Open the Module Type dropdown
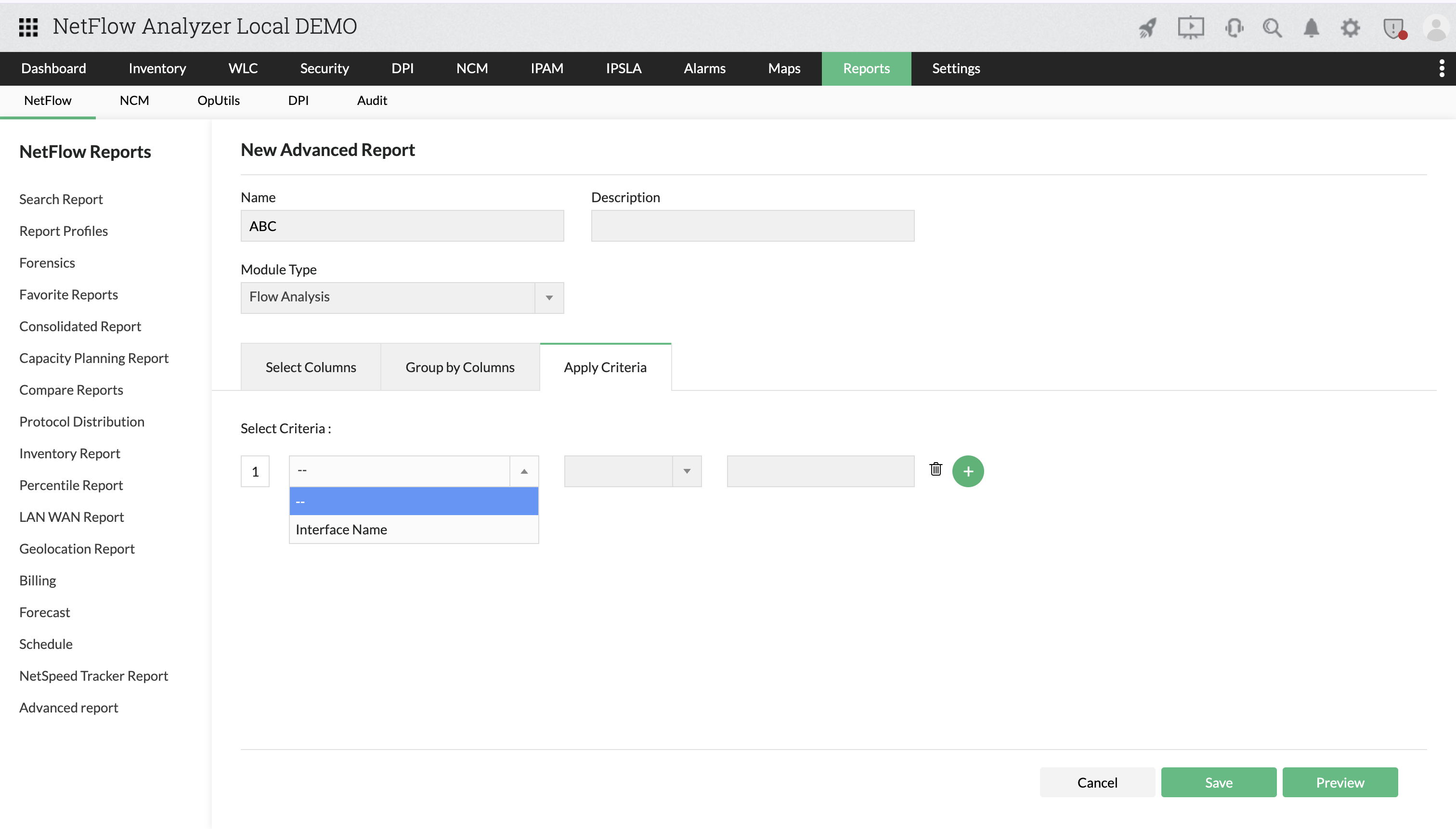This screenshot has height=829, width=1456. point(548,297)
